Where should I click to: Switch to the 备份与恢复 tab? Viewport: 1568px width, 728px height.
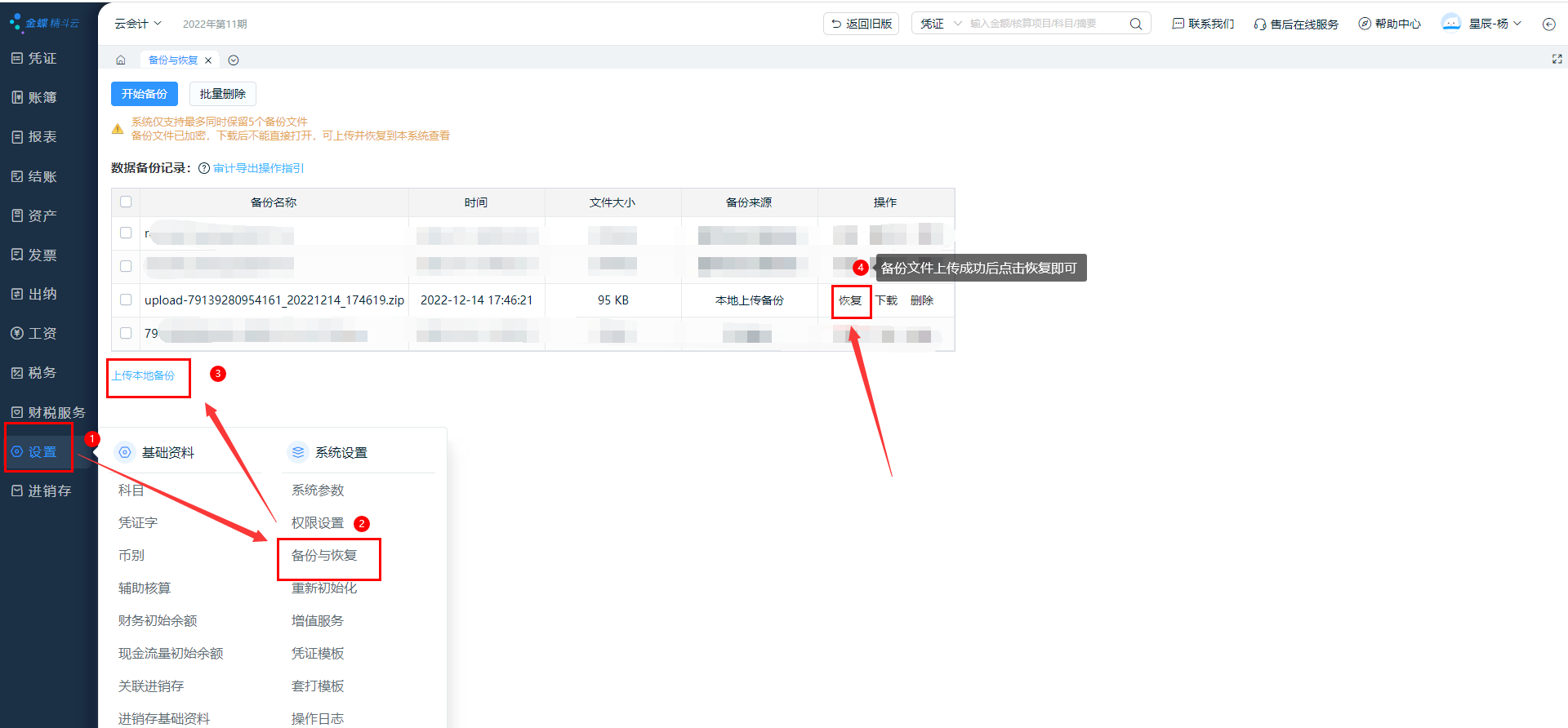173,60
